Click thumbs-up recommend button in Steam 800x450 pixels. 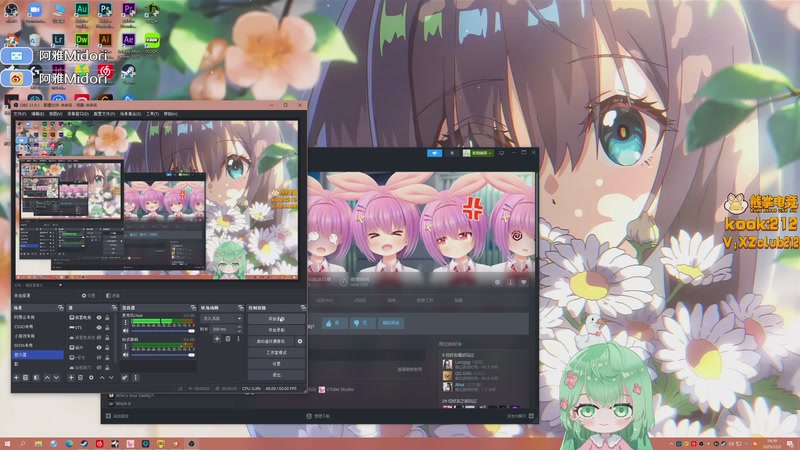[335, 323]
